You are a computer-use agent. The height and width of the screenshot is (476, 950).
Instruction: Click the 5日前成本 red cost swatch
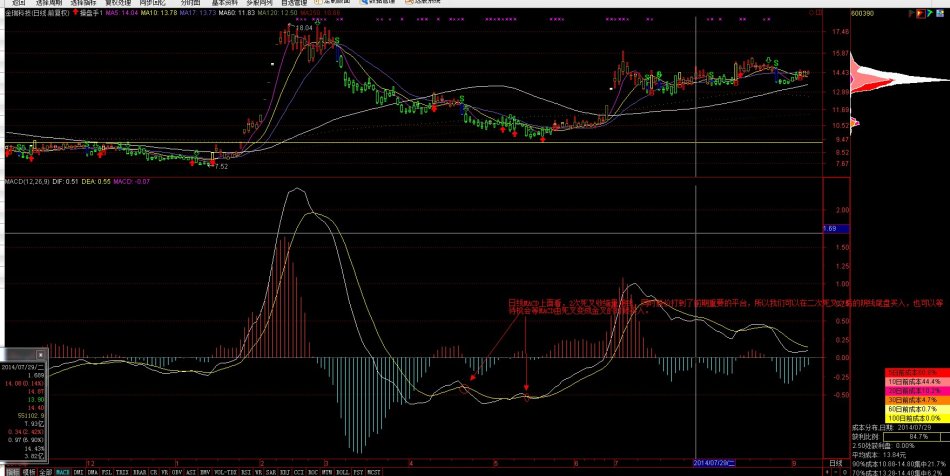(x=913, y=372)
